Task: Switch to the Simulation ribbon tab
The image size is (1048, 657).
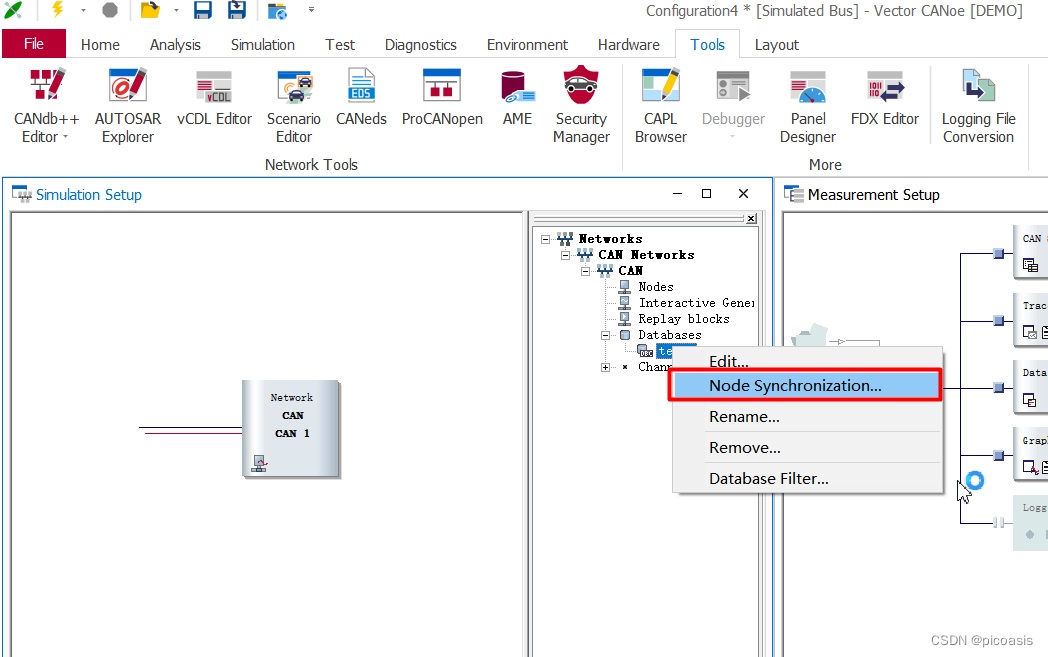Action: 263,45
